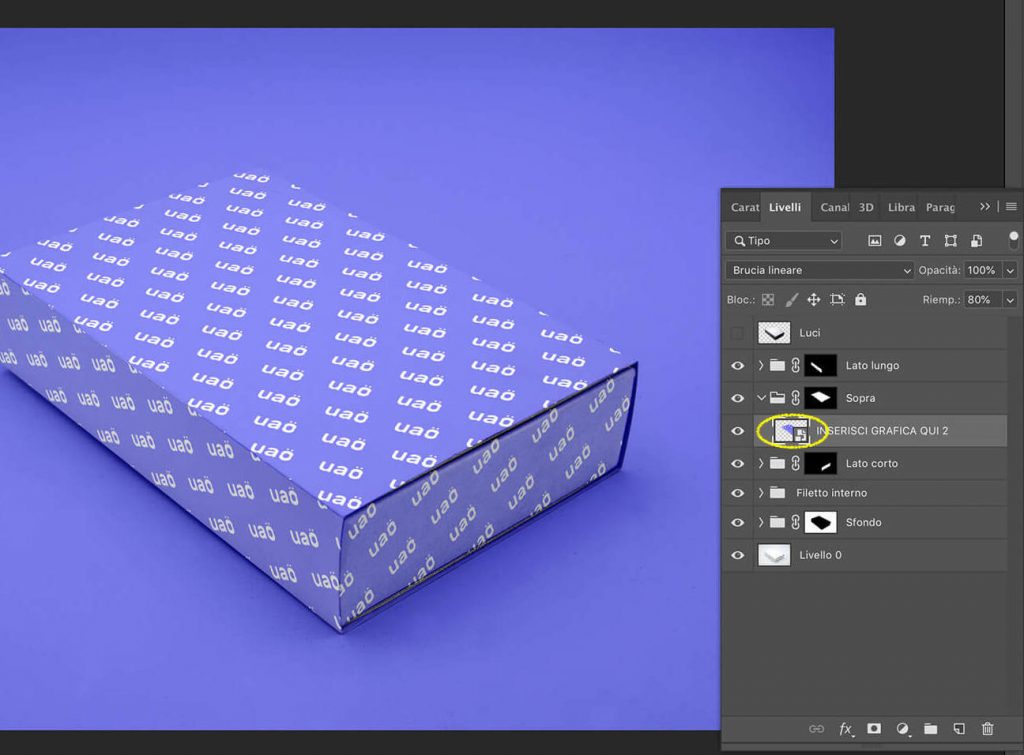The image size is (1024, 755).
Task: Open the Riemp. fill slider dropdown
Action: coord(1009,299)
